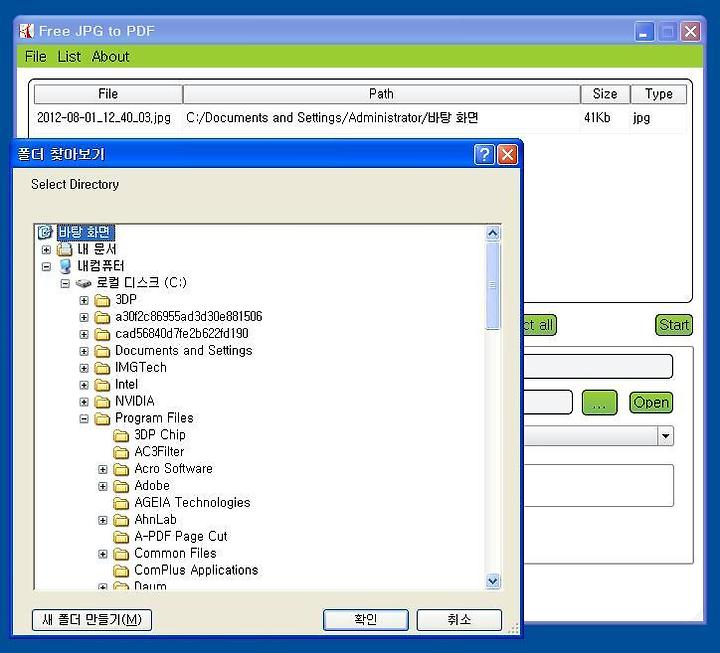Select the ComPlus Applications folder label
This screenshot has height=653, width=720.
(196, 570)
